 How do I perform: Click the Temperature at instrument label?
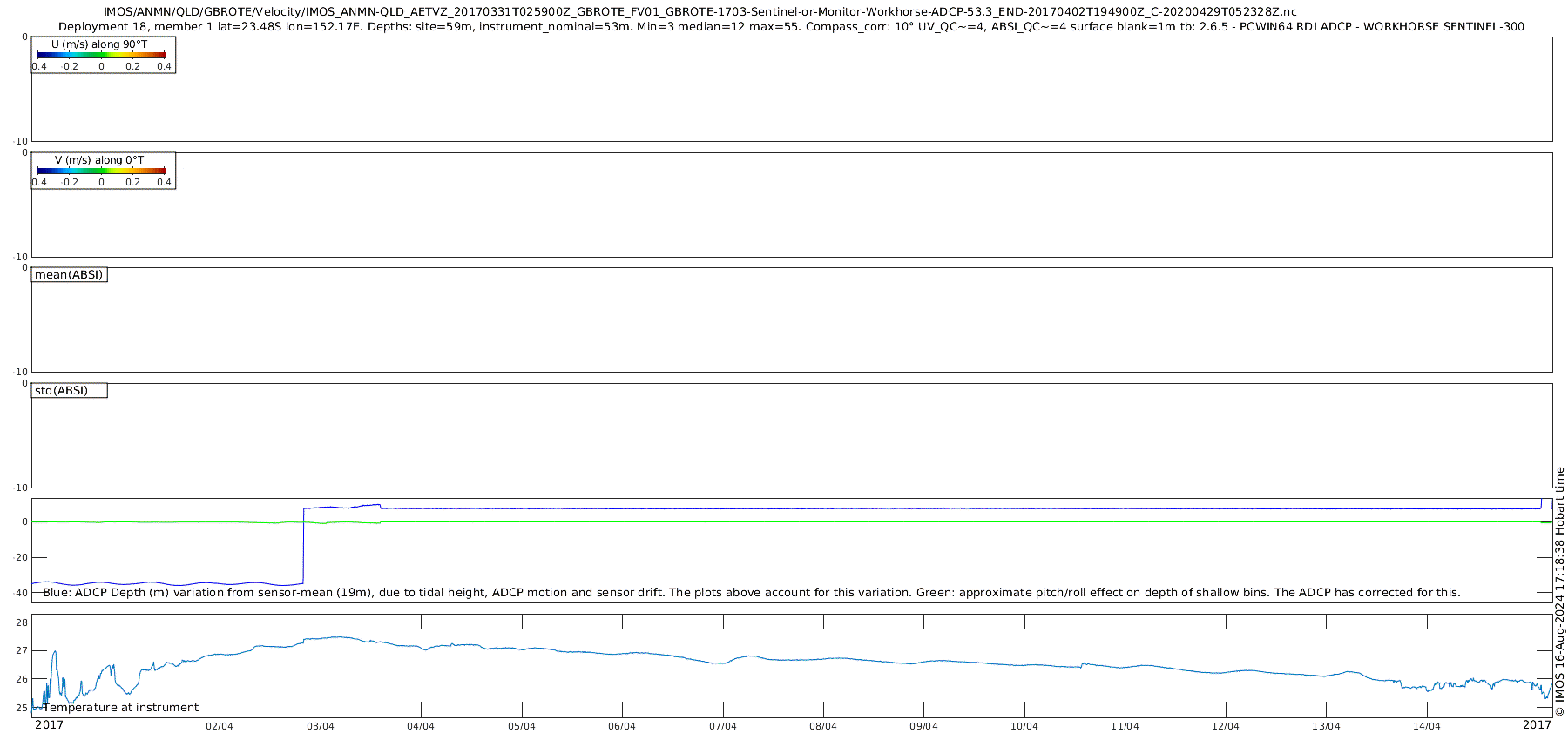pos(121,708)
